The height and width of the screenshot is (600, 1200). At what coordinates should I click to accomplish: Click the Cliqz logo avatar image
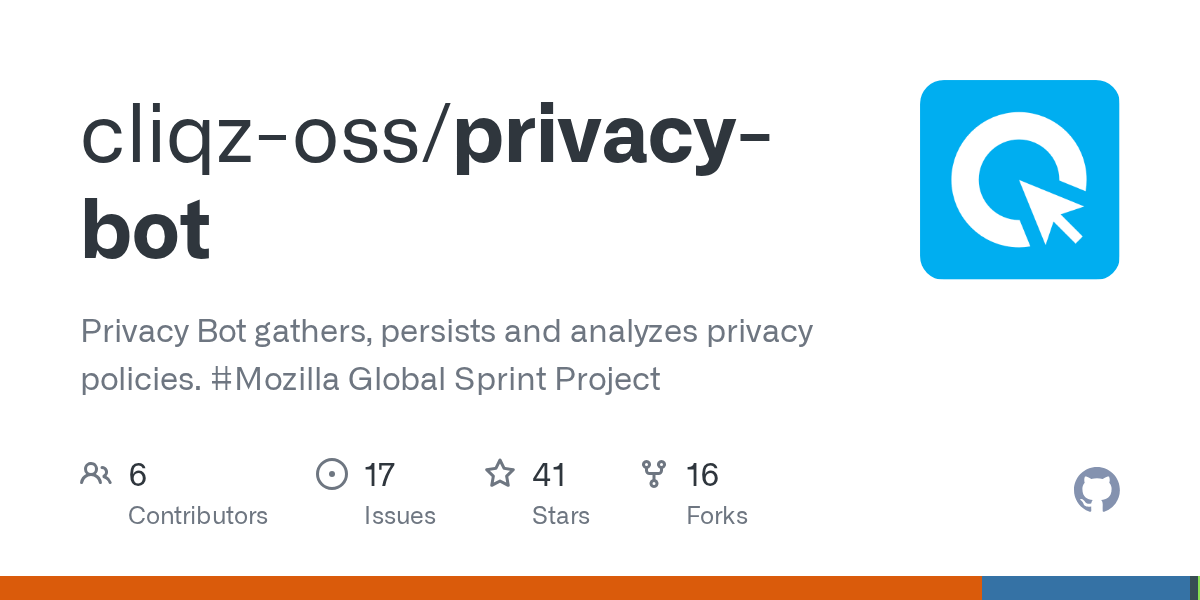[1019, 179]
